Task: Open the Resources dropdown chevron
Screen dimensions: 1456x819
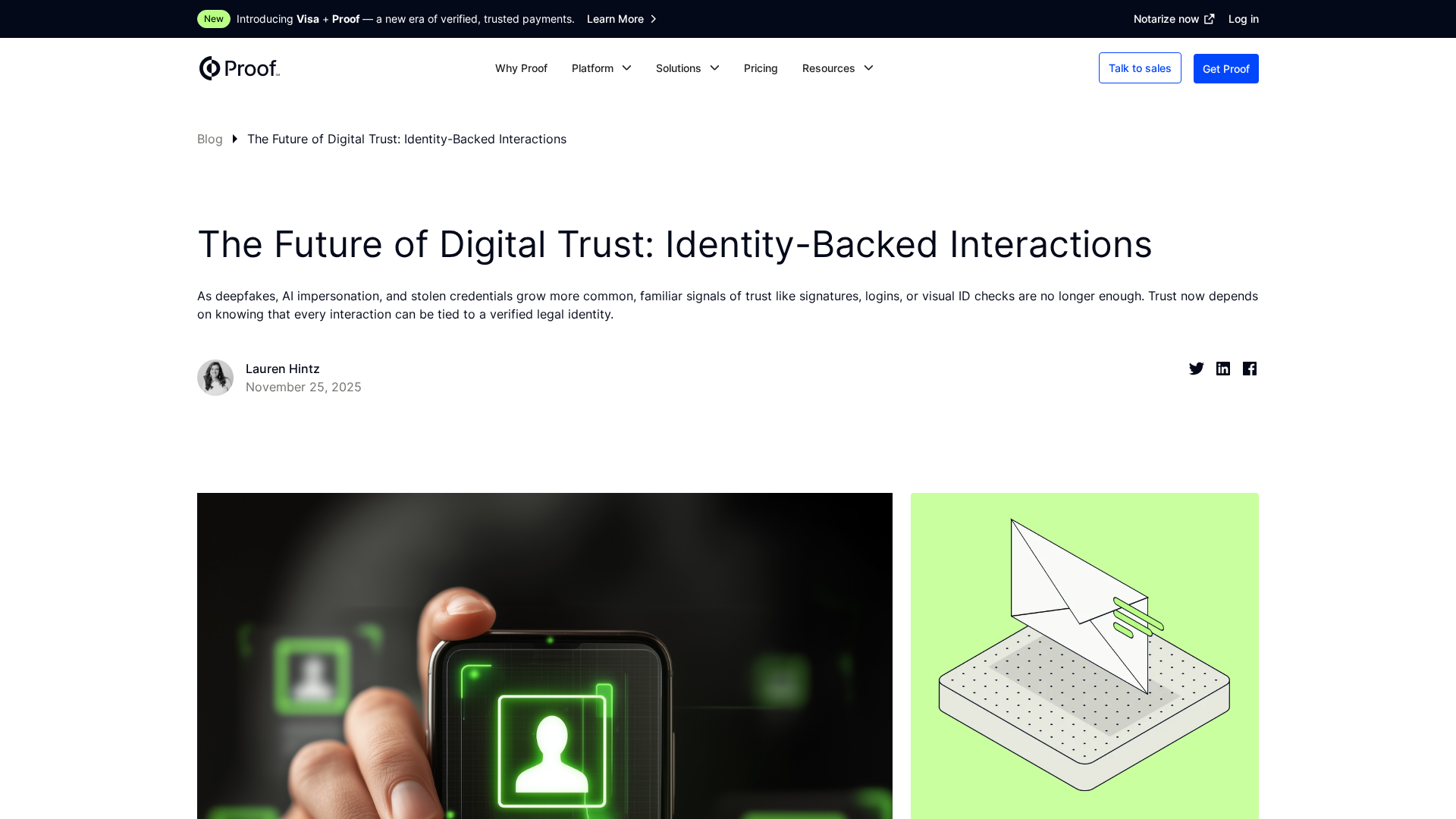Action: [x=869, y=68]
